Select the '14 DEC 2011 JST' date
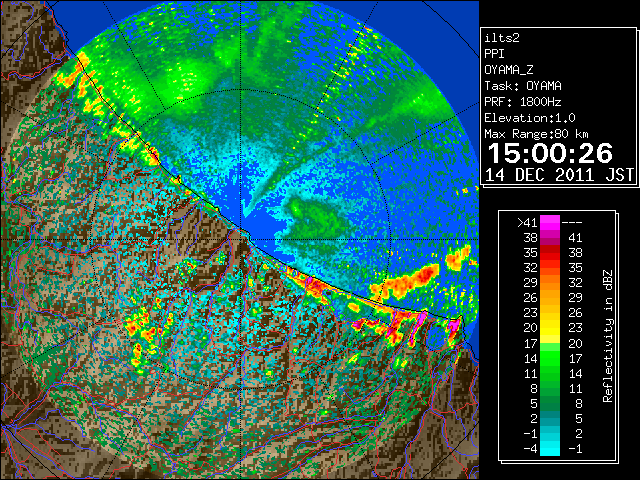This screenshot has width=640, height=480. click(559, 175)
